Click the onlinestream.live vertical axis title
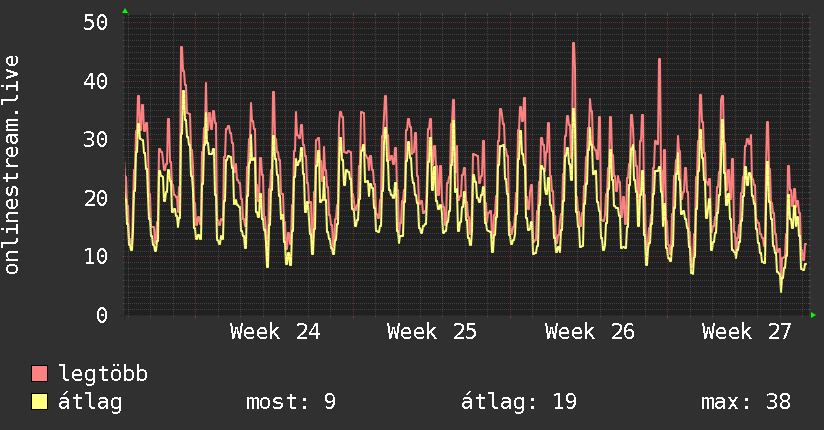The width and height of the screenshot is (824, 430). pos(11,165)
